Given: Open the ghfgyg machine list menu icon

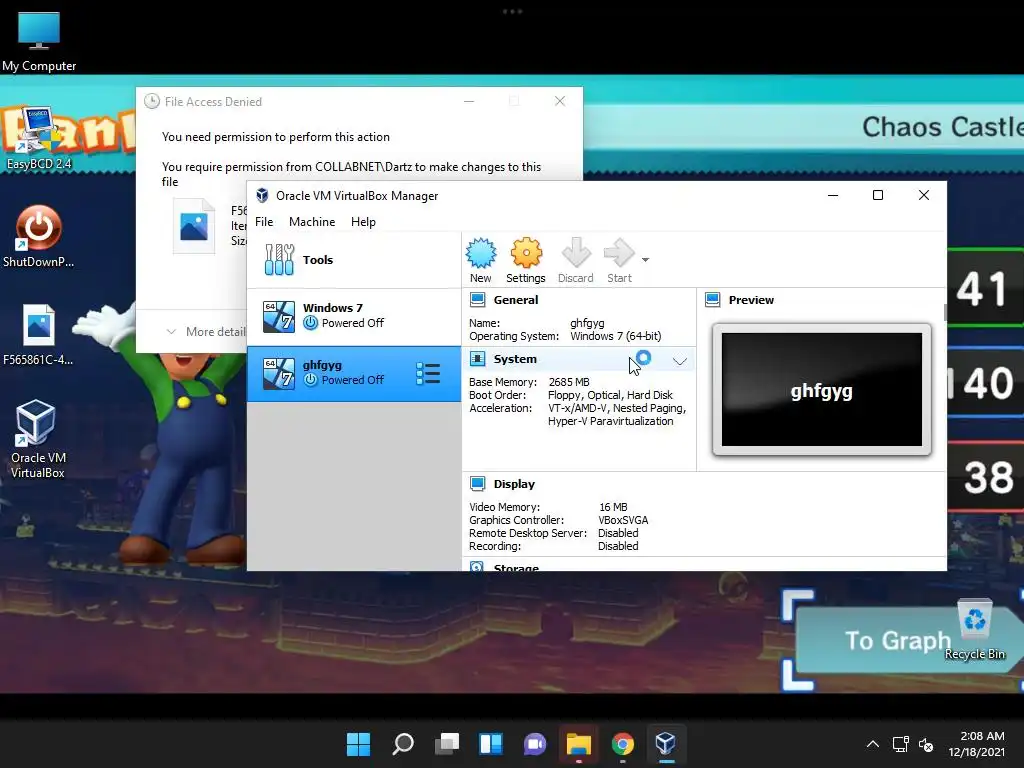Looking at the screenshot, I should [428, 374].
